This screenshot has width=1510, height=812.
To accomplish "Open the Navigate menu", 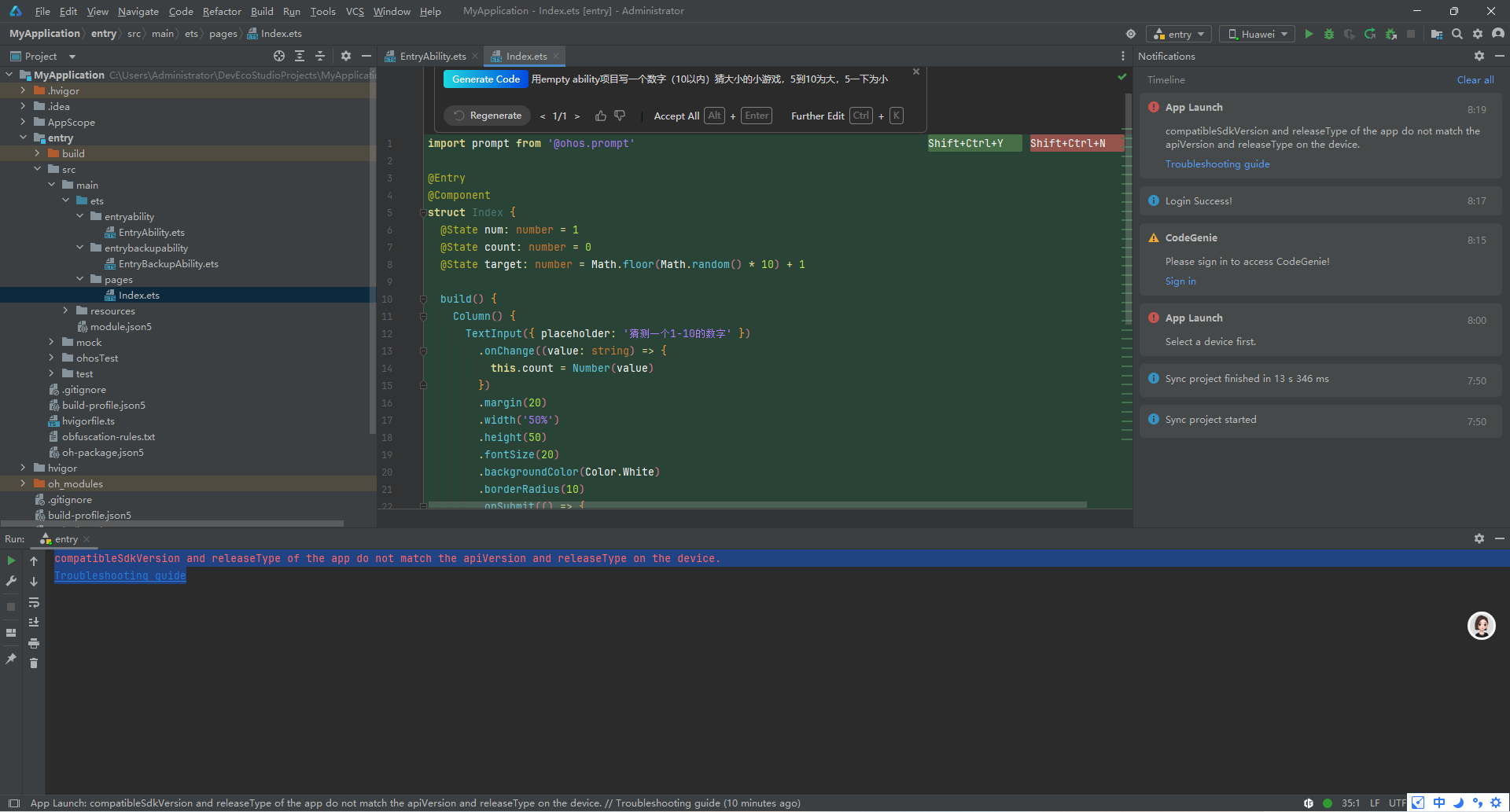I will pos(138,11).
